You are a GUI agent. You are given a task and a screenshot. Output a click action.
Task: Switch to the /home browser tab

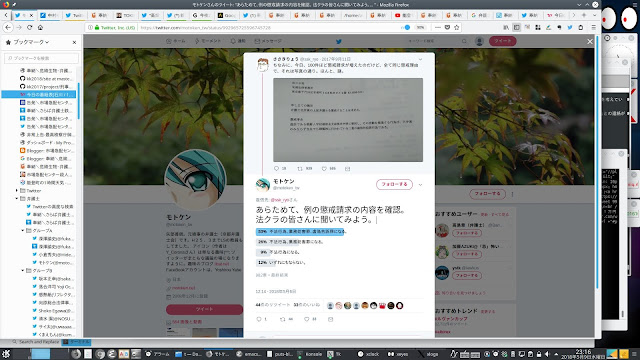[352, 15]
